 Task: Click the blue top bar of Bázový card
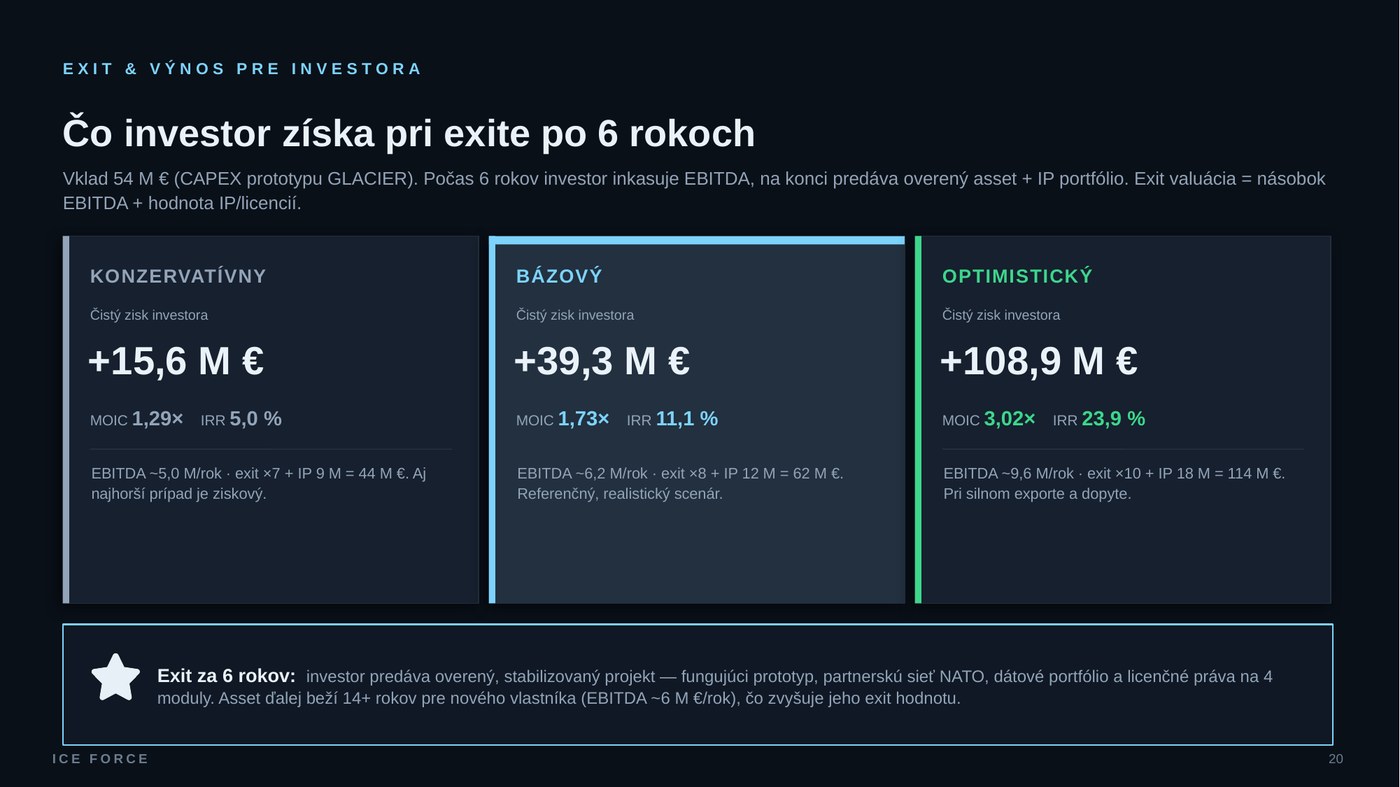697,240
